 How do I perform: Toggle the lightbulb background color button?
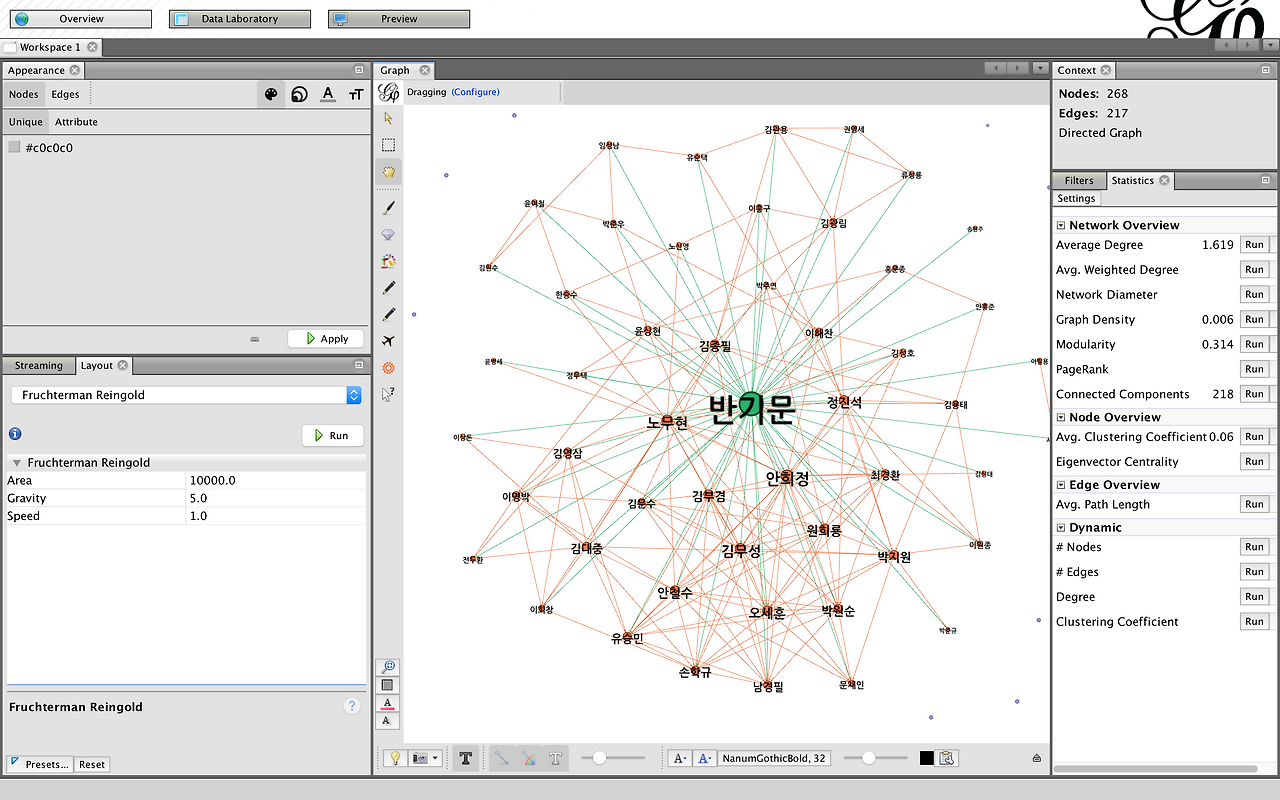[395, 758]
